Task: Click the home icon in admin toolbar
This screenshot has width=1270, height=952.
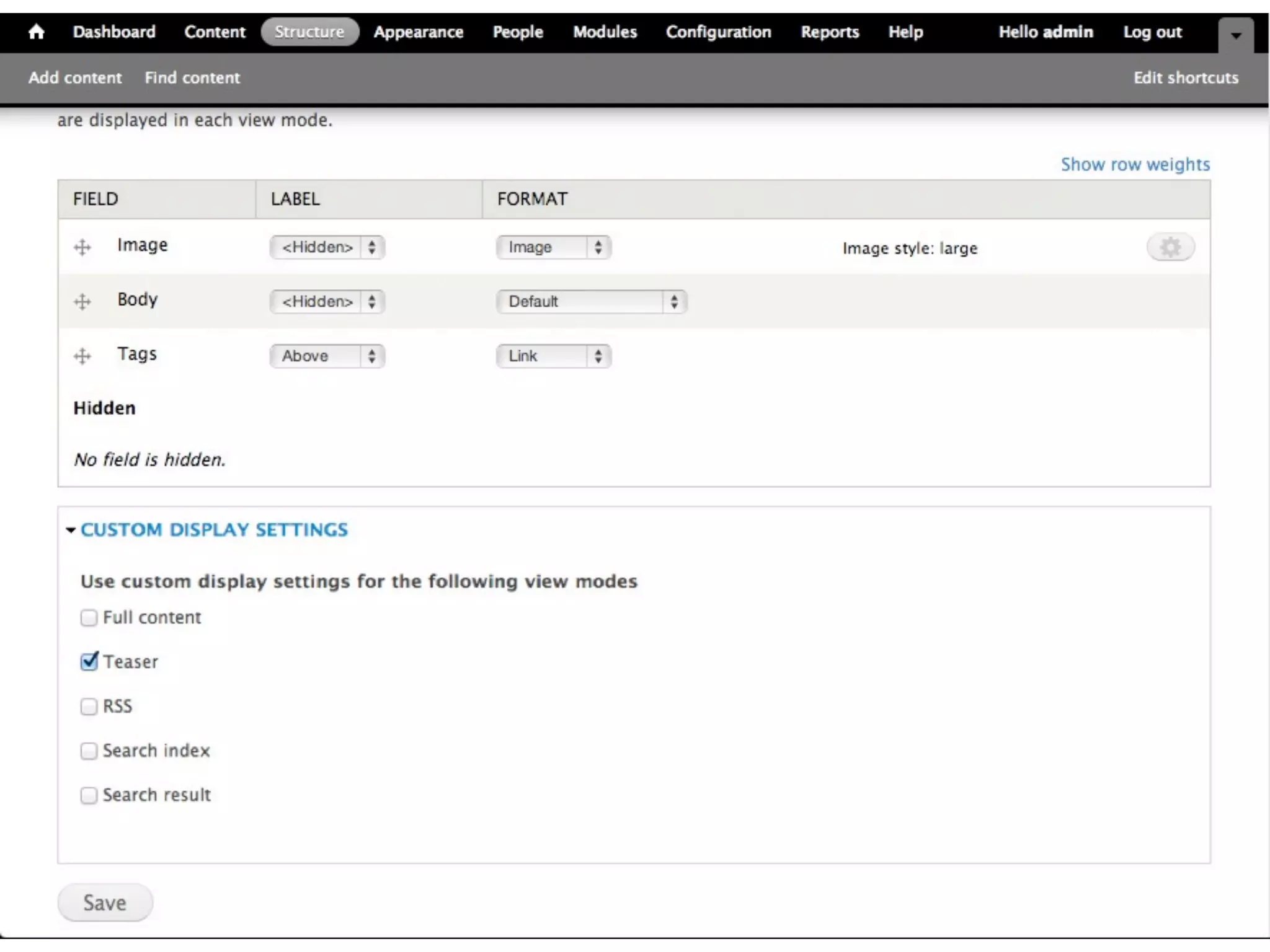Action: 37,32
